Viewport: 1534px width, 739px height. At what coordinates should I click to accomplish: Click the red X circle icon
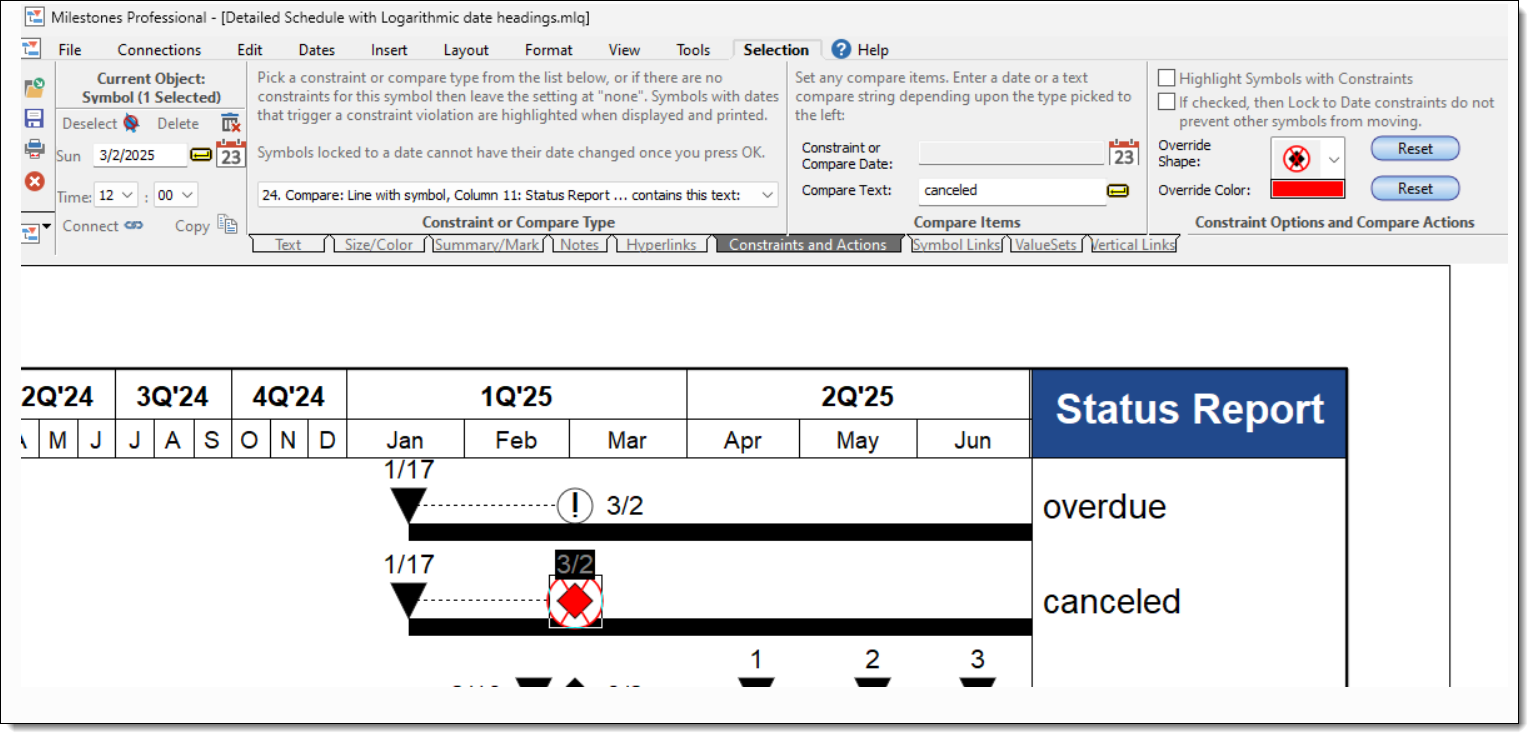coord(34,181)
